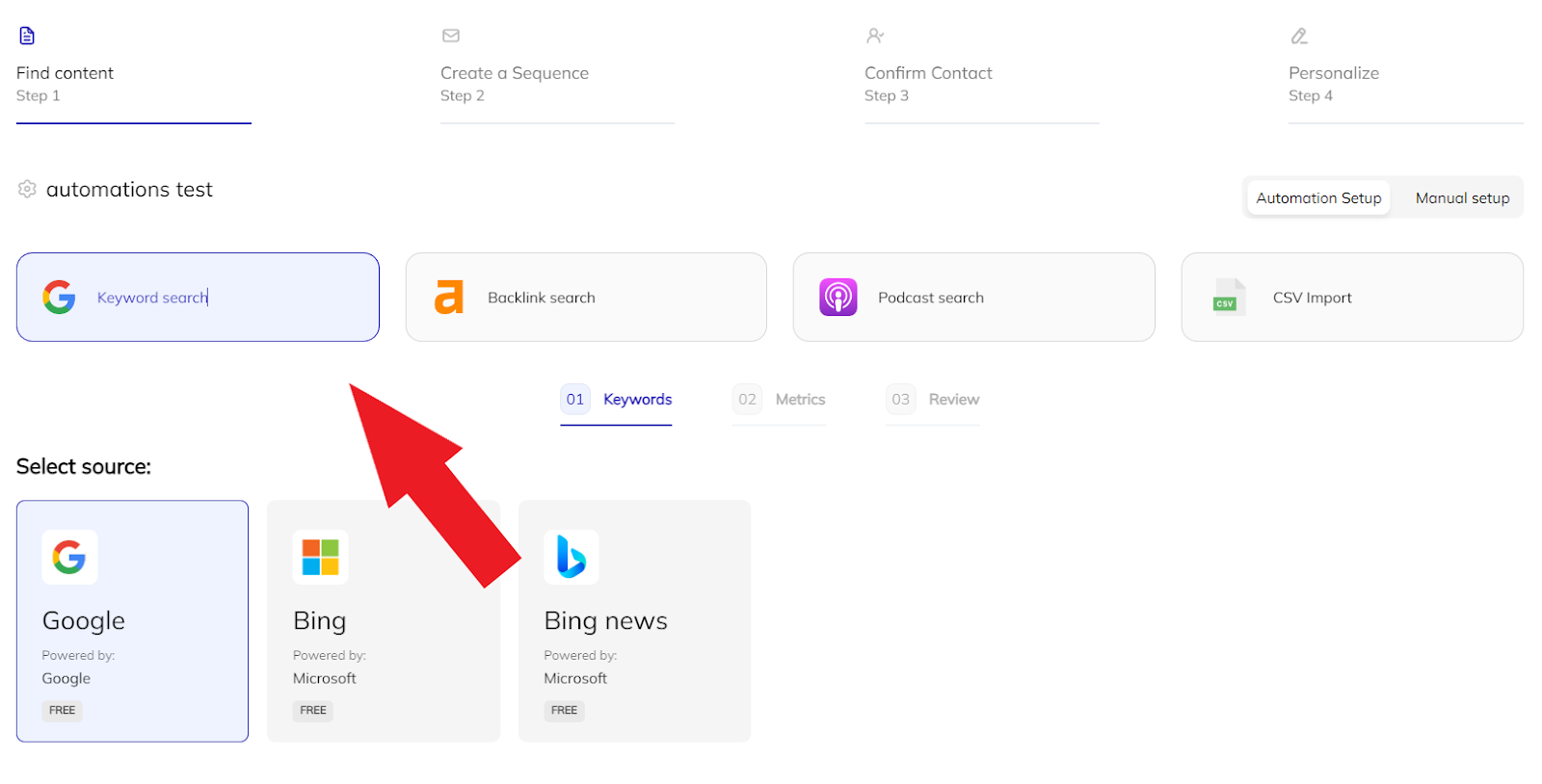Click the Select source heading
This screenshot has height=784, width=1542.
84,467
